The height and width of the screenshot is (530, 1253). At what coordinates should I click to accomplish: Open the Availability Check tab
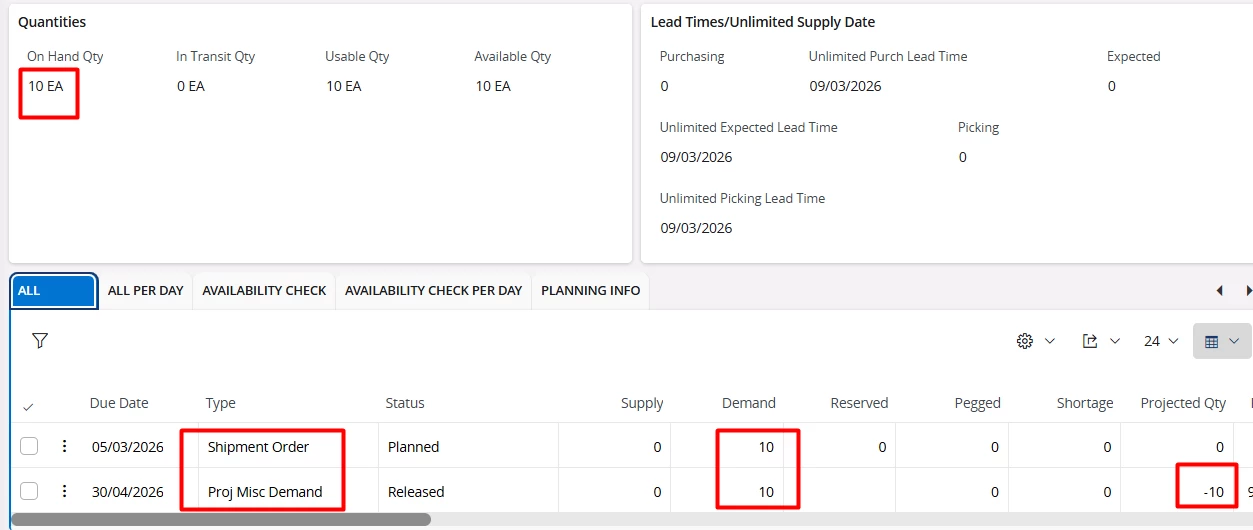click(264, 291)
